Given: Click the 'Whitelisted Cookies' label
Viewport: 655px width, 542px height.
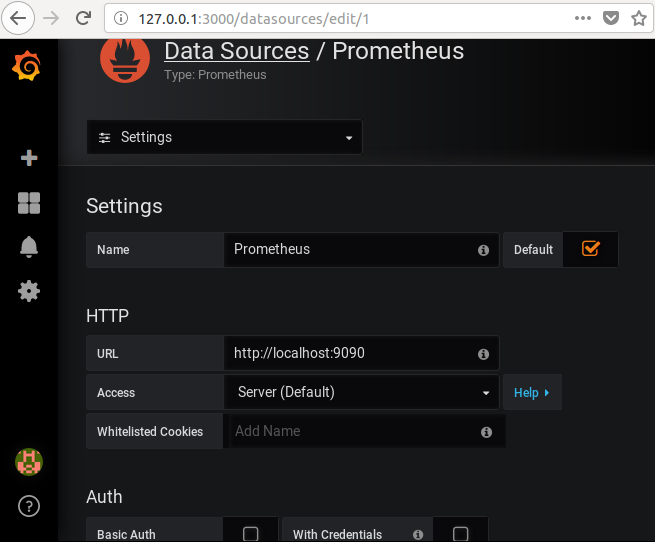Looking at the screenshot, I should pyautogui.click(x=150, y=432).
